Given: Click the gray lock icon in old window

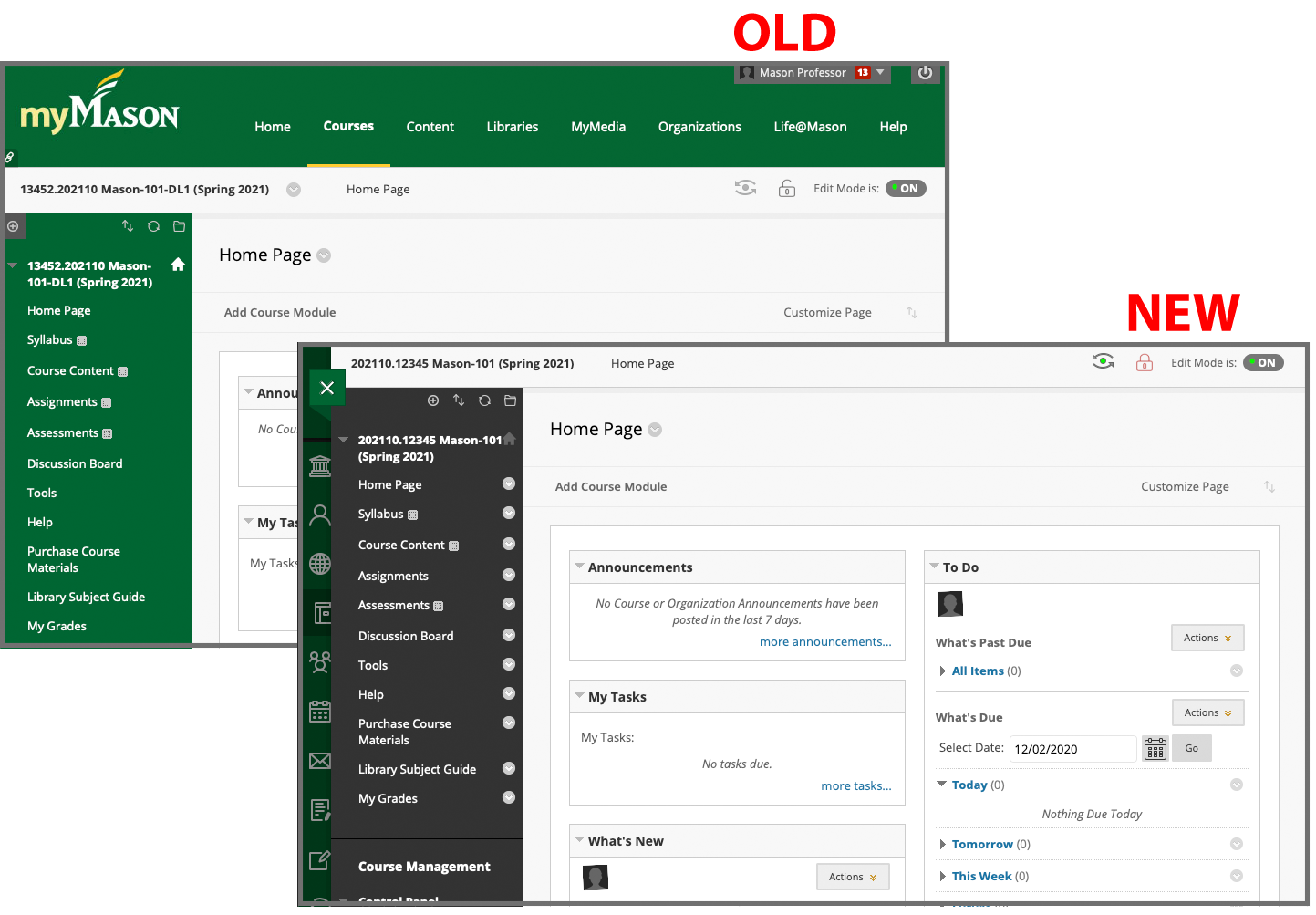Looking at the screenshot, I should click(x=787, y=188).
